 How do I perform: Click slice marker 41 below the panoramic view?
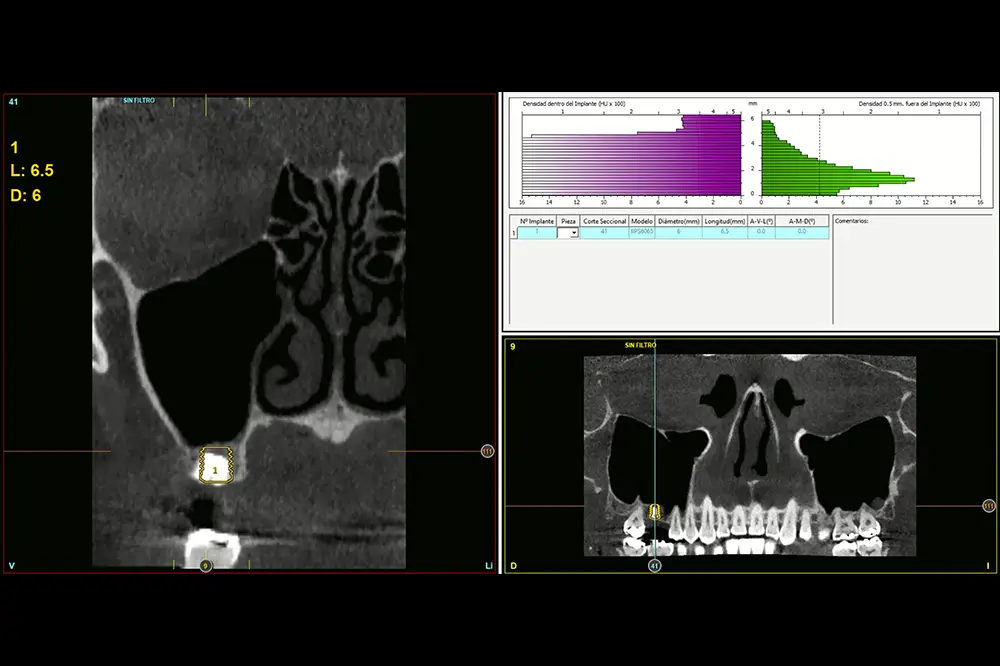pos(655,566)
